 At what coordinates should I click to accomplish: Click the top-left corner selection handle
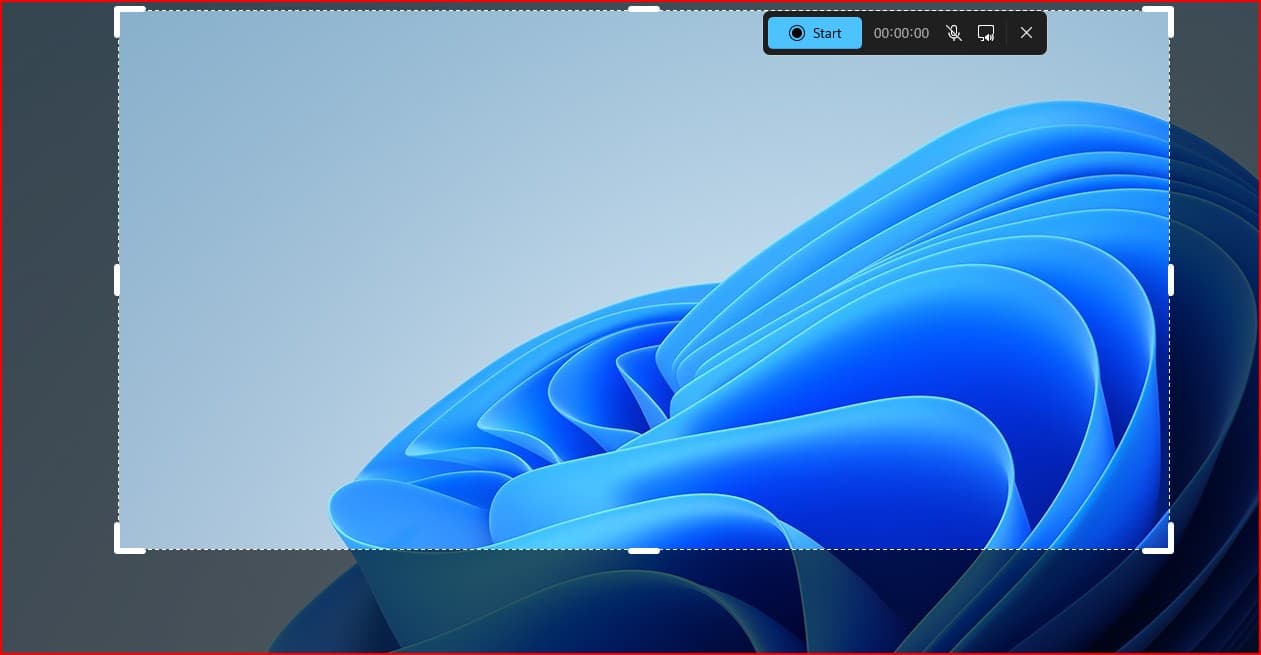coord(119,11)
